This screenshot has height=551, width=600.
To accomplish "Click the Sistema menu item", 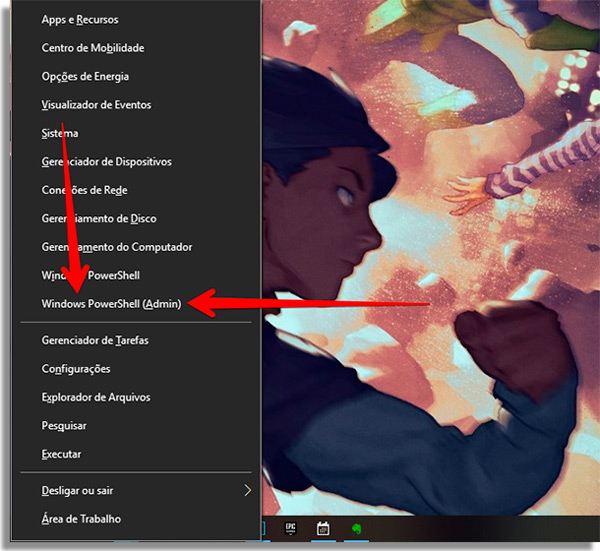I will (x=136, y=133).
